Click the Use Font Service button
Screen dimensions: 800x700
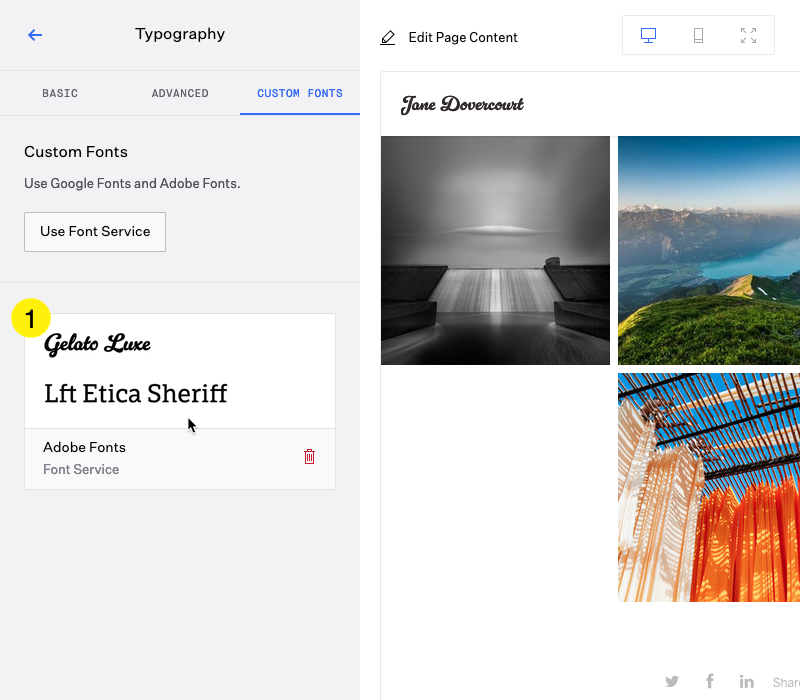tap(95, 232)
